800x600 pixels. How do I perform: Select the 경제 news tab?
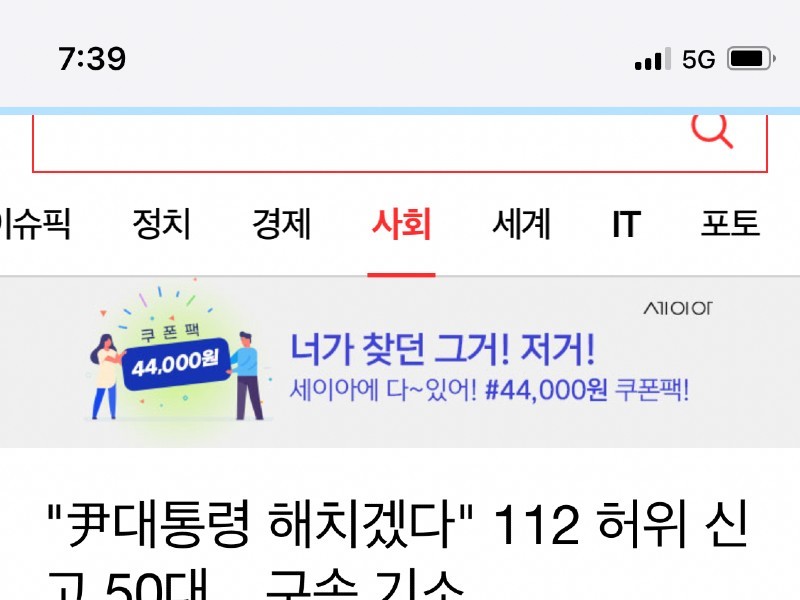tap(282, 223)
